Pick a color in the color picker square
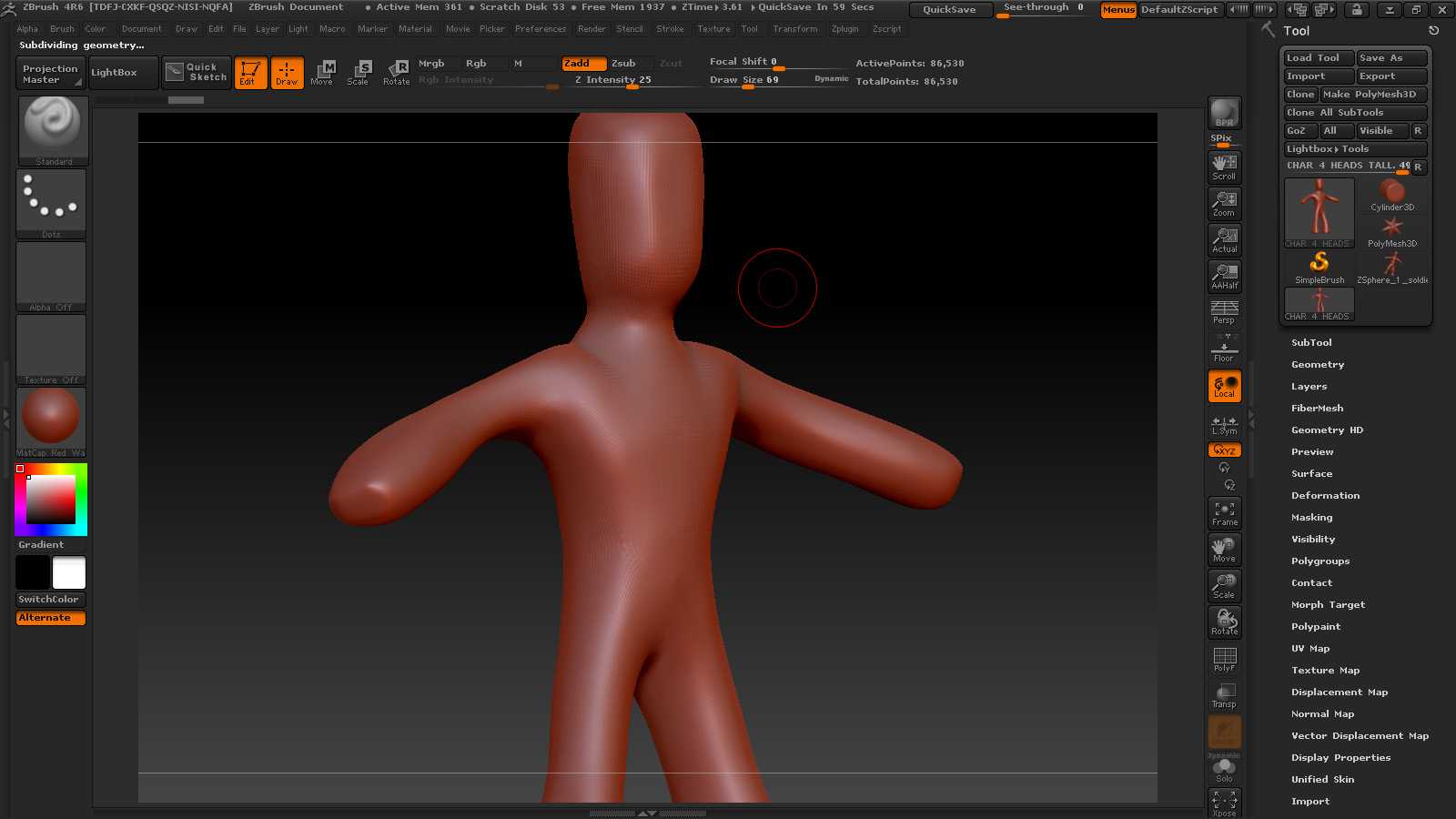This screenshot has width=1456, height=819. 50,500
